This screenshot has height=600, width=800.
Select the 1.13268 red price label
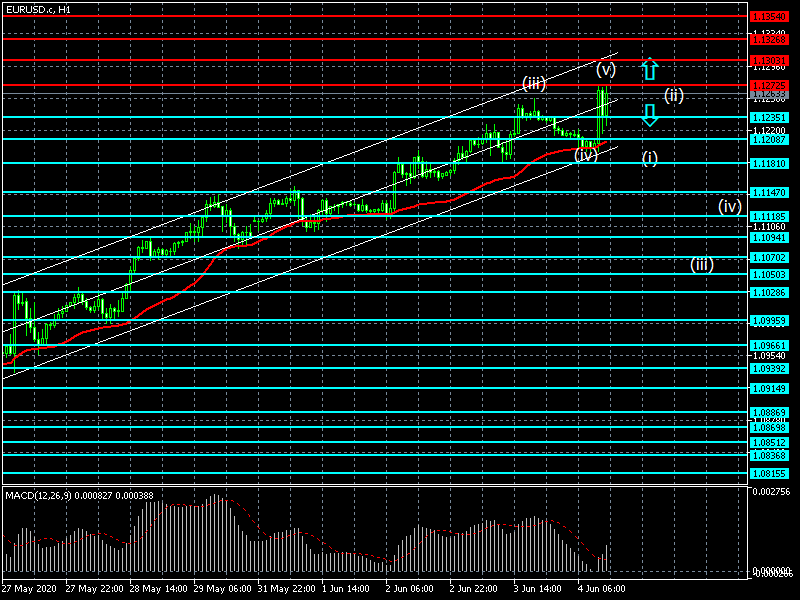click(x=769, y=39)
